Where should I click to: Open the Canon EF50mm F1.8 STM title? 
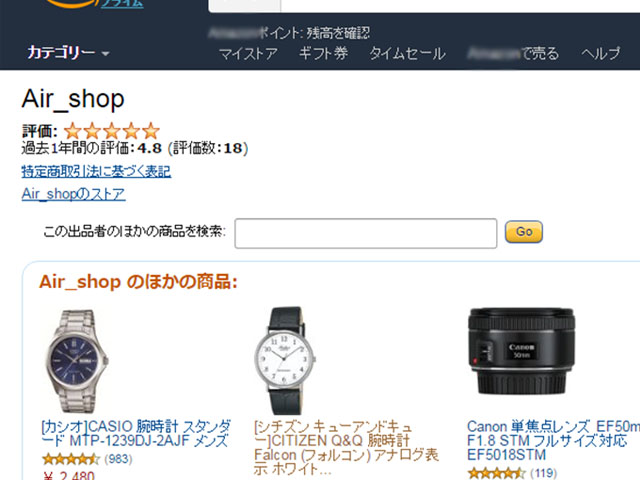pyautogui.click(x=553, y=441)
